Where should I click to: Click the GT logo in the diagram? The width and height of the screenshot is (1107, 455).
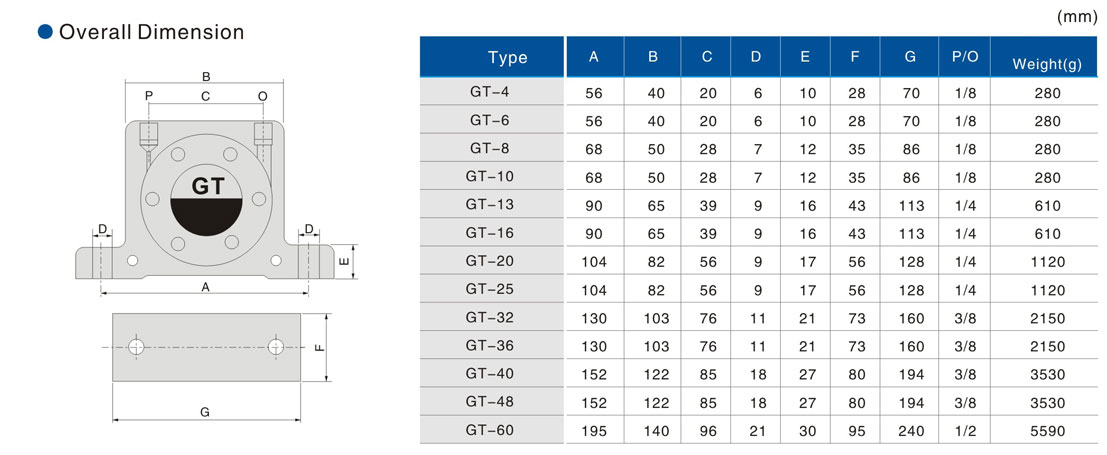[x=207, y=187]
